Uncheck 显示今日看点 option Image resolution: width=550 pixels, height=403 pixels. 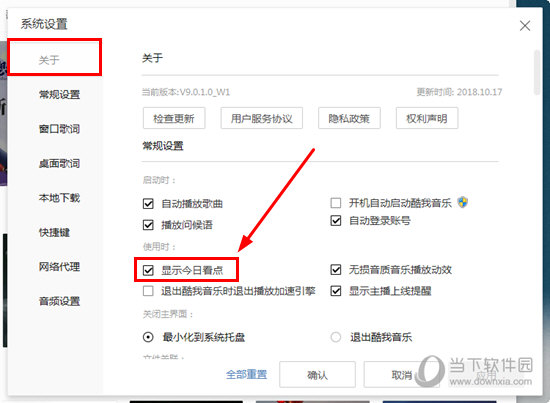coord(148,270)
